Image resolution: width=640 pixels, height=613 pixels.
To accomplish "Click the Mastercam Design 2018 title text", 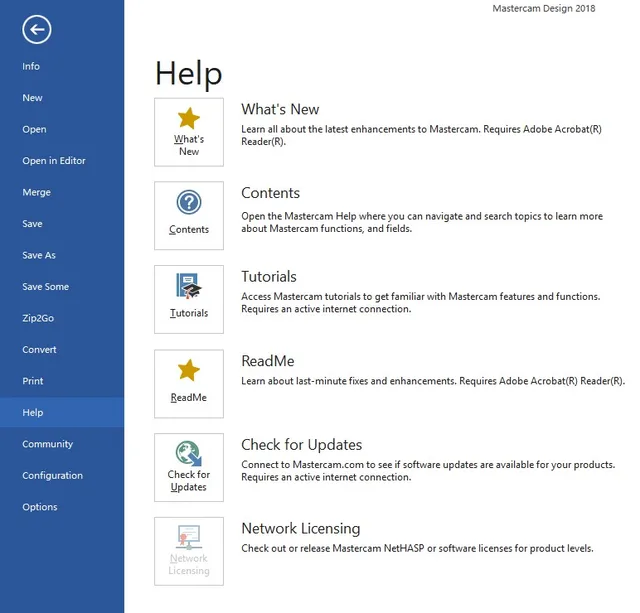I will click(544, 8).
